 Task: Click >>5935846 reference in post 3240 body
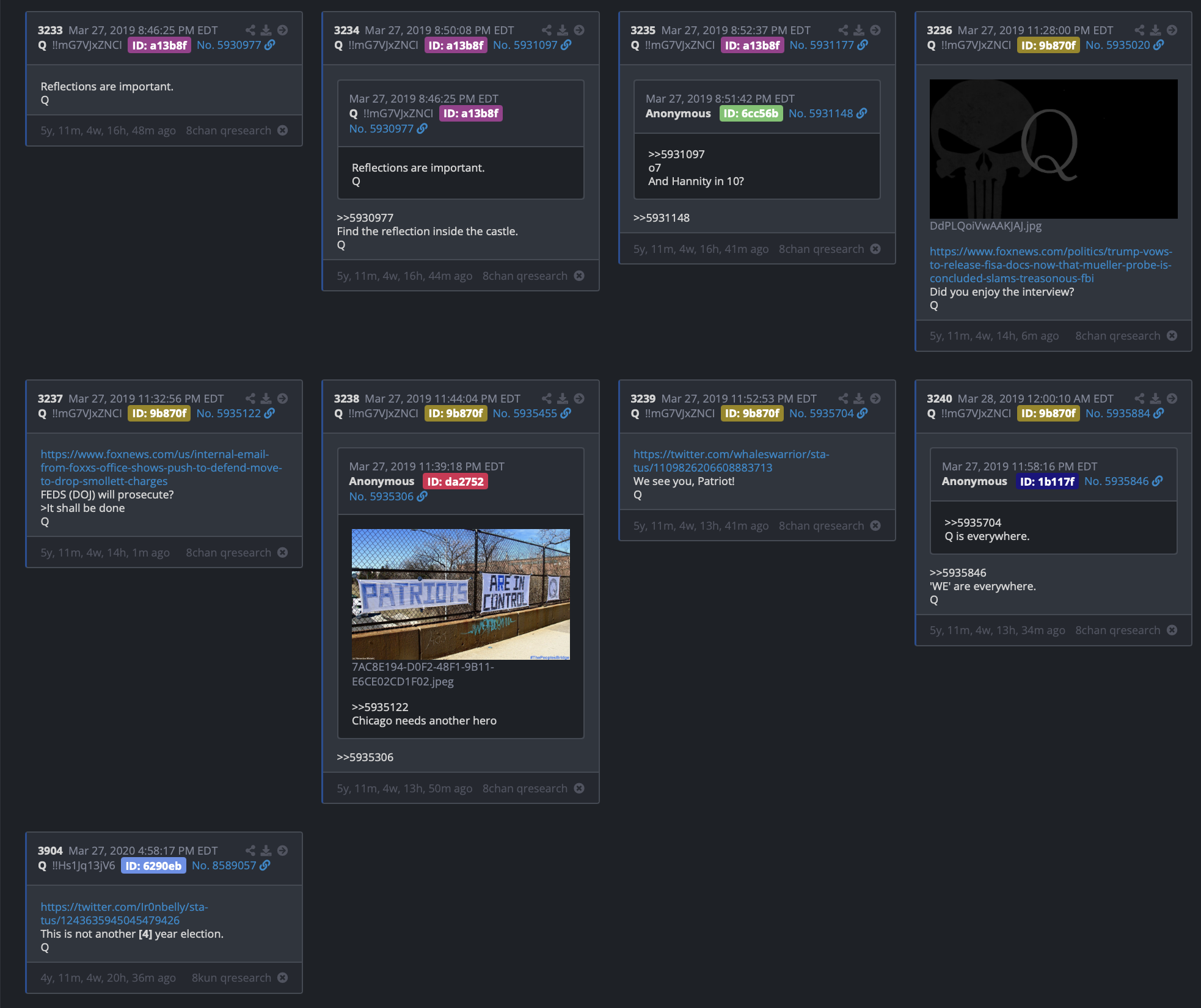click(x=958, y=573)
